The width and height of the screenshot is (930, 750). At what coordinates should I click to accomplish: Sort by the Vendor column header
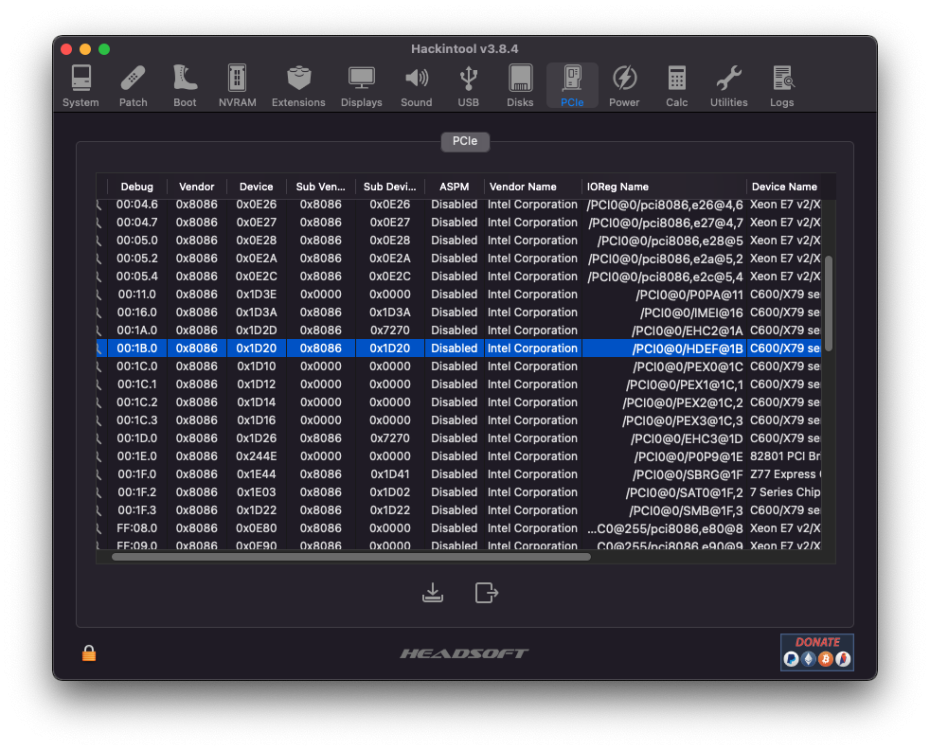(196, 187)
